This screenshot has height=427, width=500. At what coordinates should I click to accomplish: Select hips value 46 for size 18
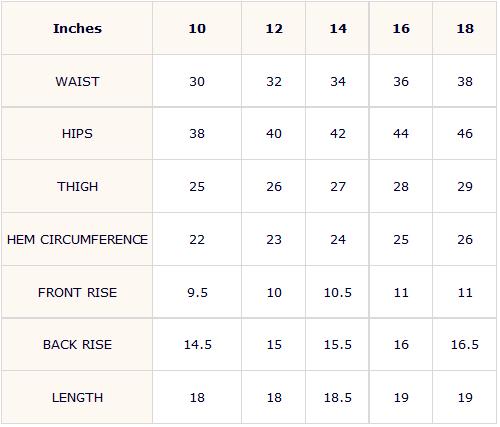tap(465, 134)
